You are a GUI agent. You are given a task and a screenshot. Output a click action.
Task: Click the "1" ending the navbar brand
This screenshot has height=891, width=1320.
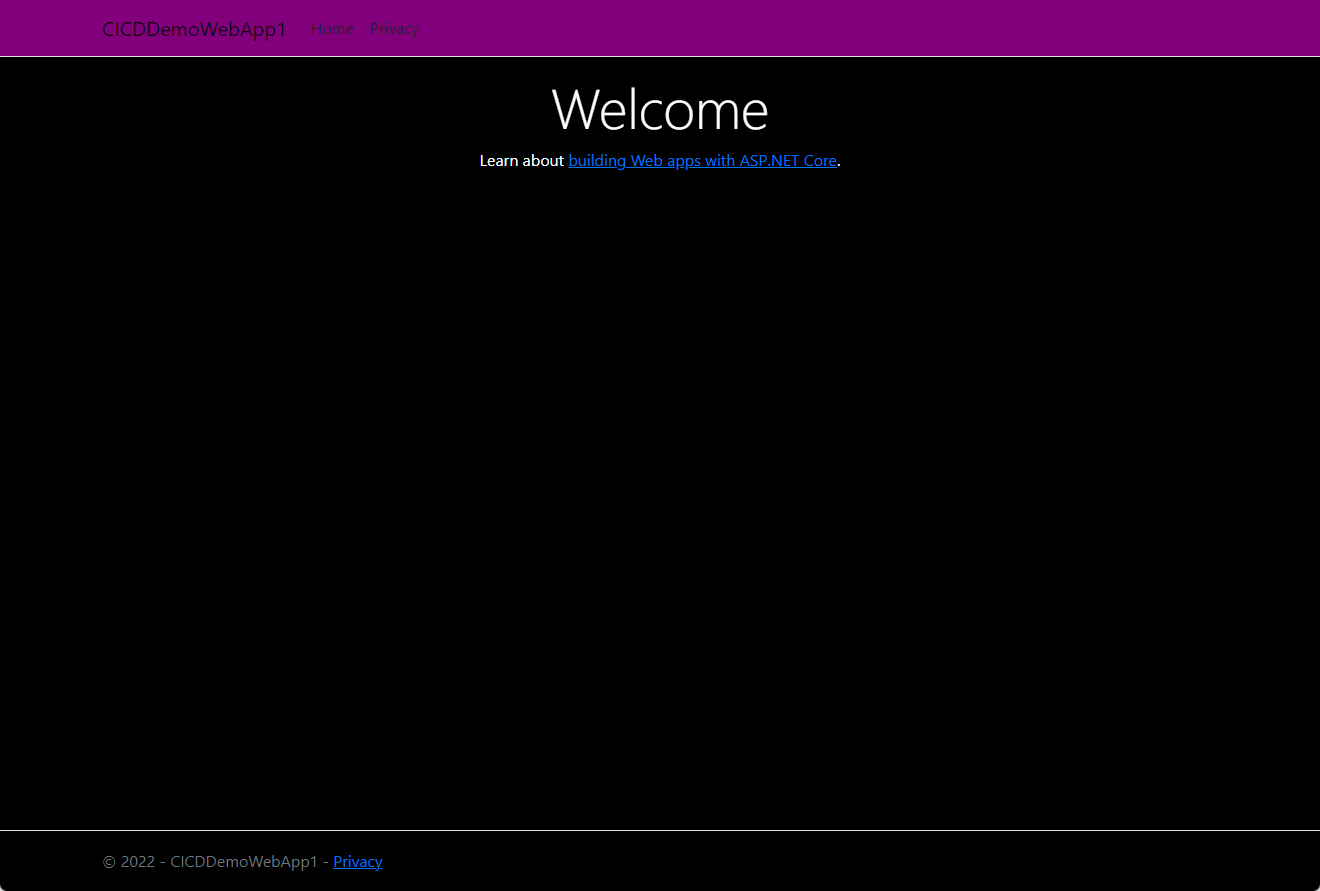coord(281,29)
